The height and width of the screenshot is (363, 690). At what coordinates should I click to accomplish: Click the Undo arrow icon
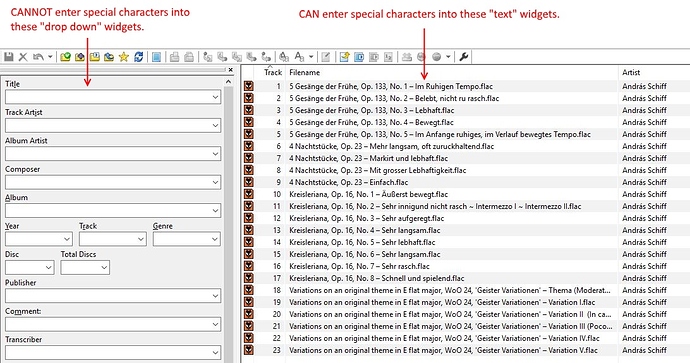(x=38, y=57)
